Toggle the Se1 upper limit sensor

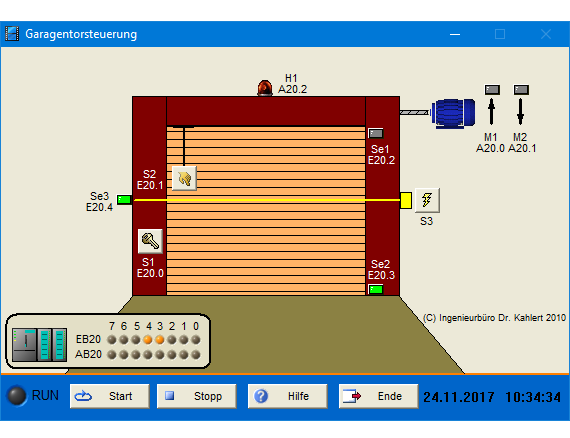coord(376,133)
